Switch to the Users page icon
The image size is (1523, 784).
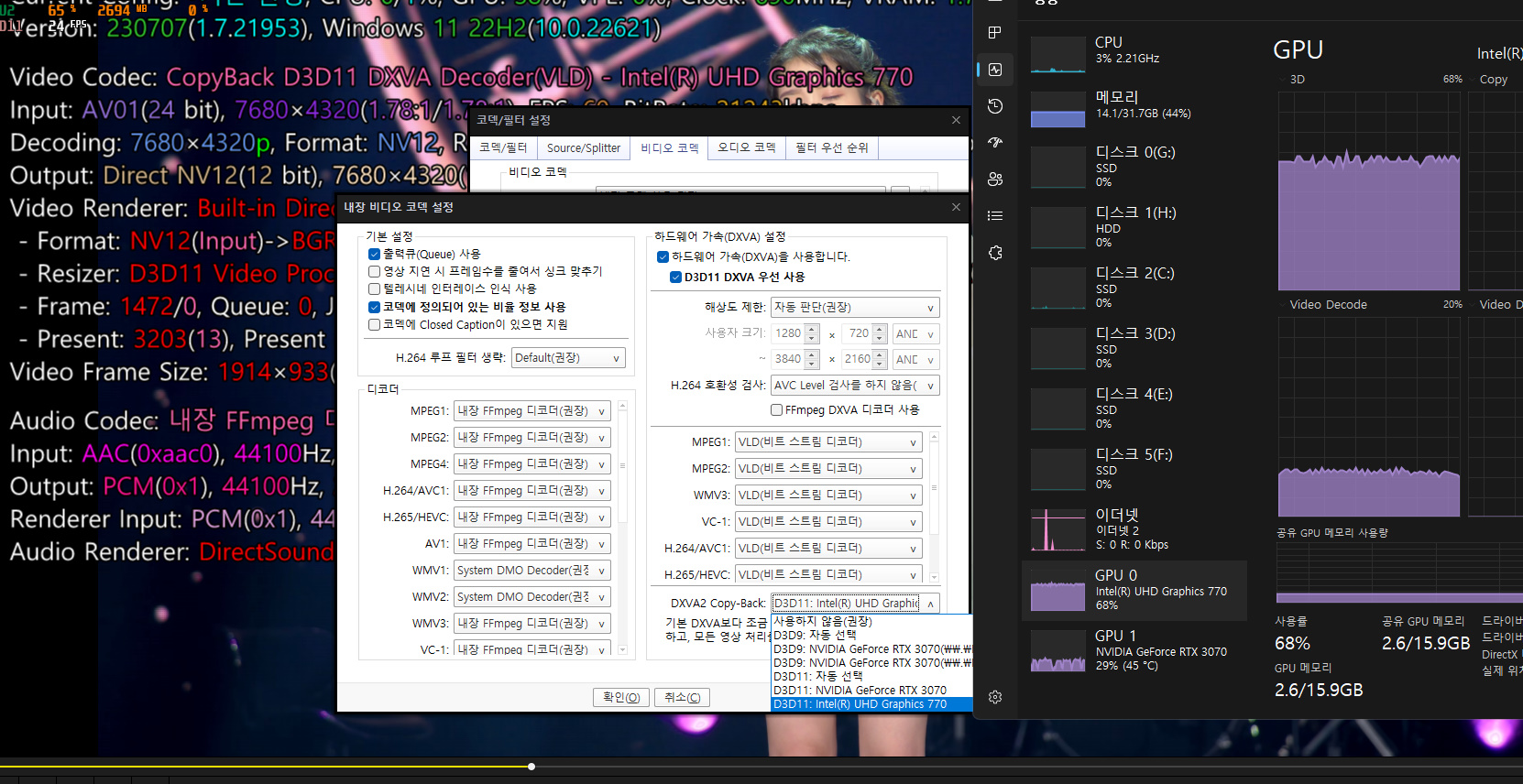(x=995, y=180)
